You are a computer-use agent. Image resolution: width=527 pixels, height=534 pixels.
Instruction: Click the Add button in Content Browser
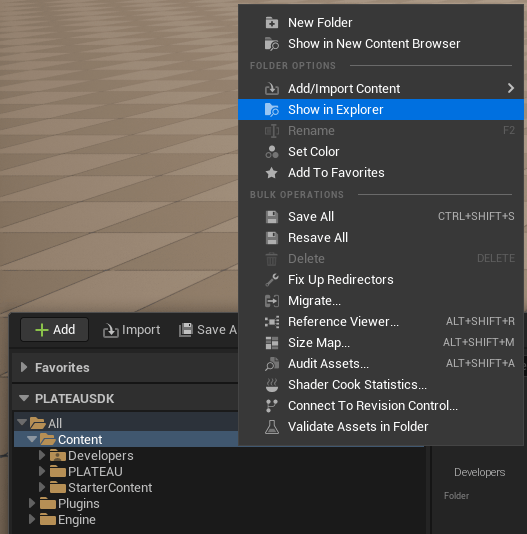55,330
